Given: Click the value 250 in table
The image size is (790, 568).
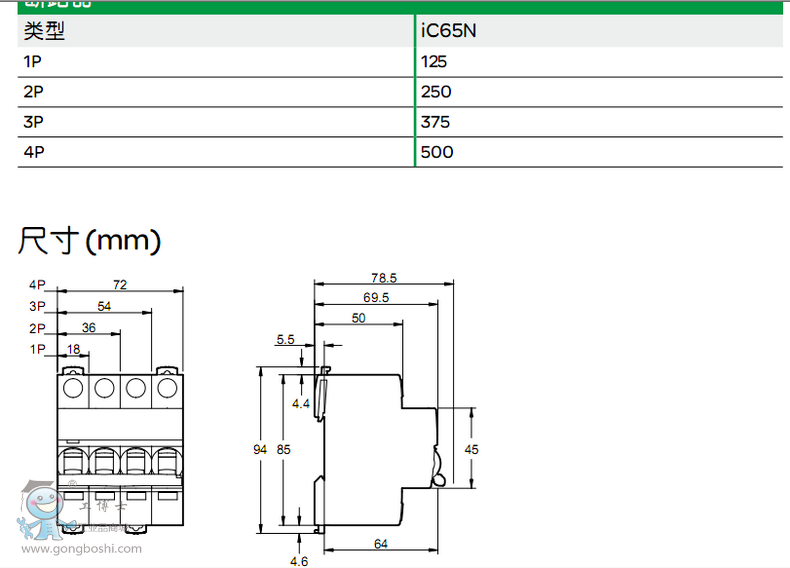Looking at the screenshot, I should 437,92.
